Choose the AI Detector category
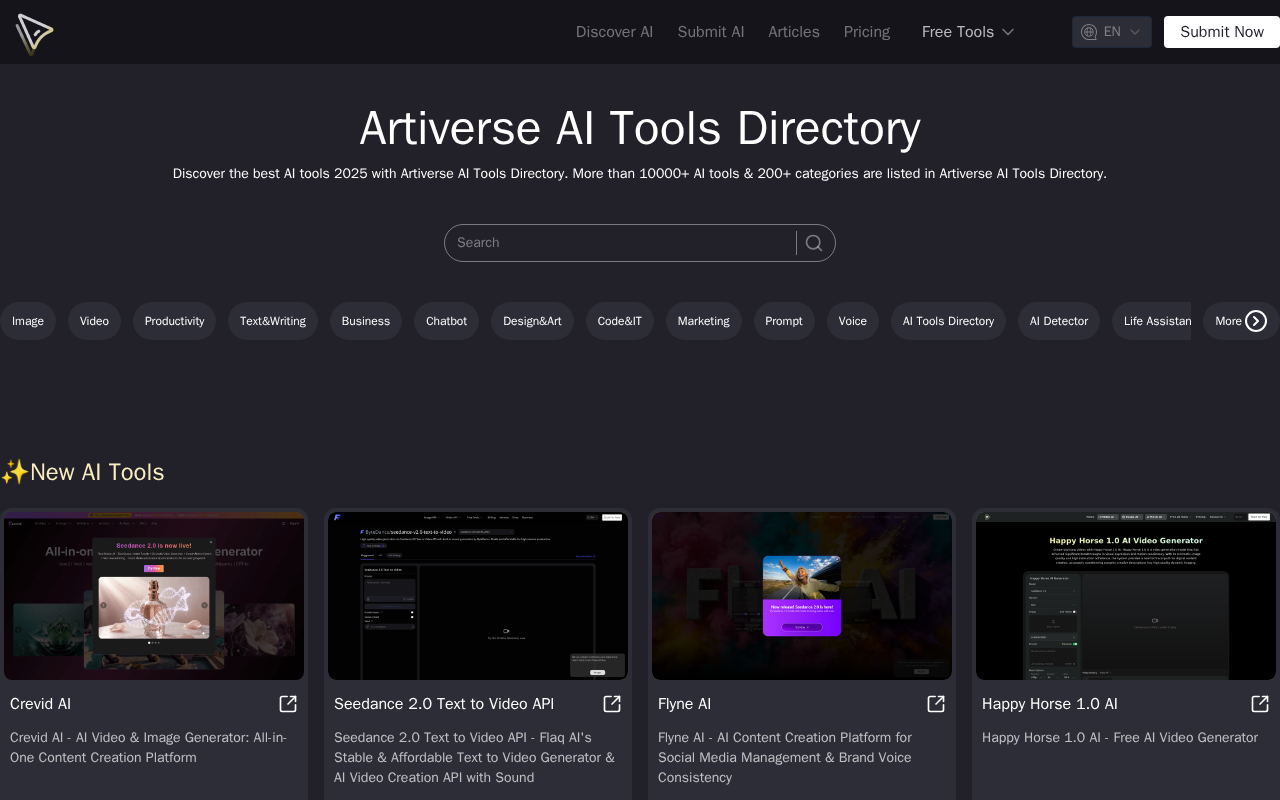Screen dimensions: 1280x800 click(x=1058, y=321)
